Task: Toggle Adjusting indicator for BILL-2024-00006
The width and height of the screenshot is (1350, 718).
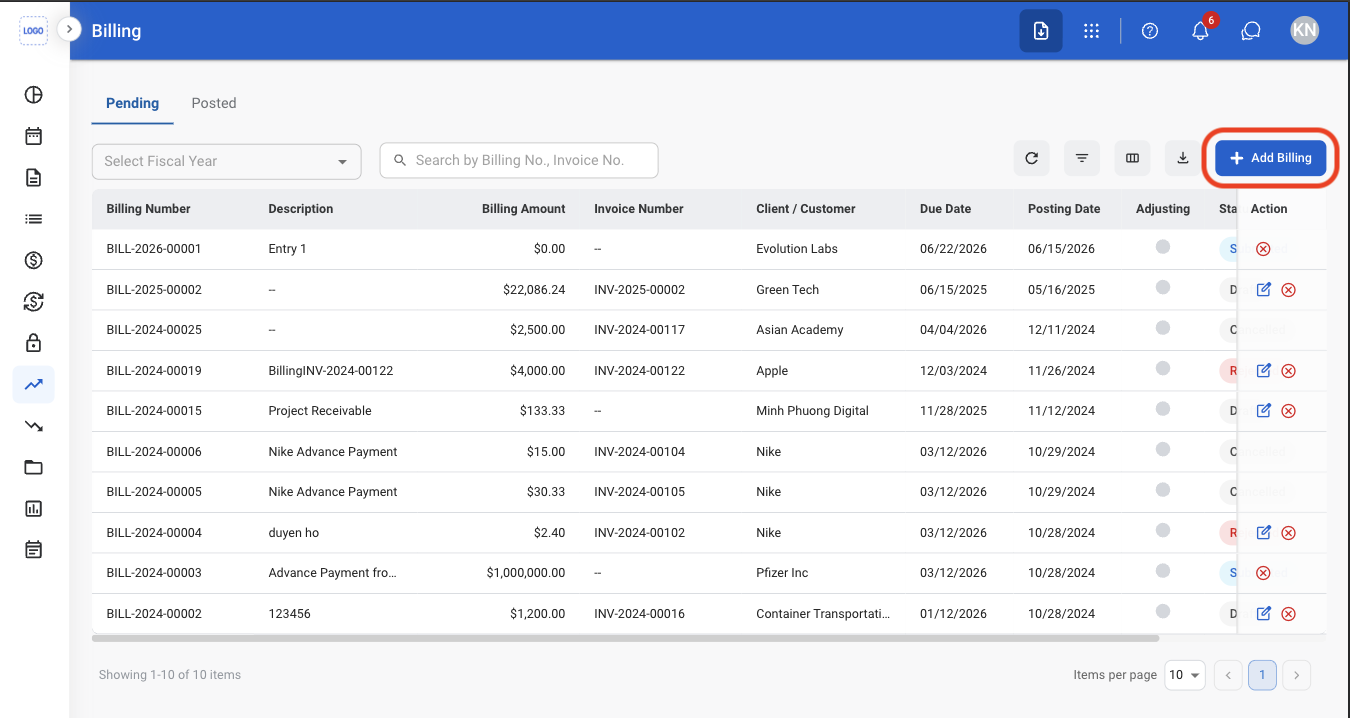Action: (x=1162, y=449)
